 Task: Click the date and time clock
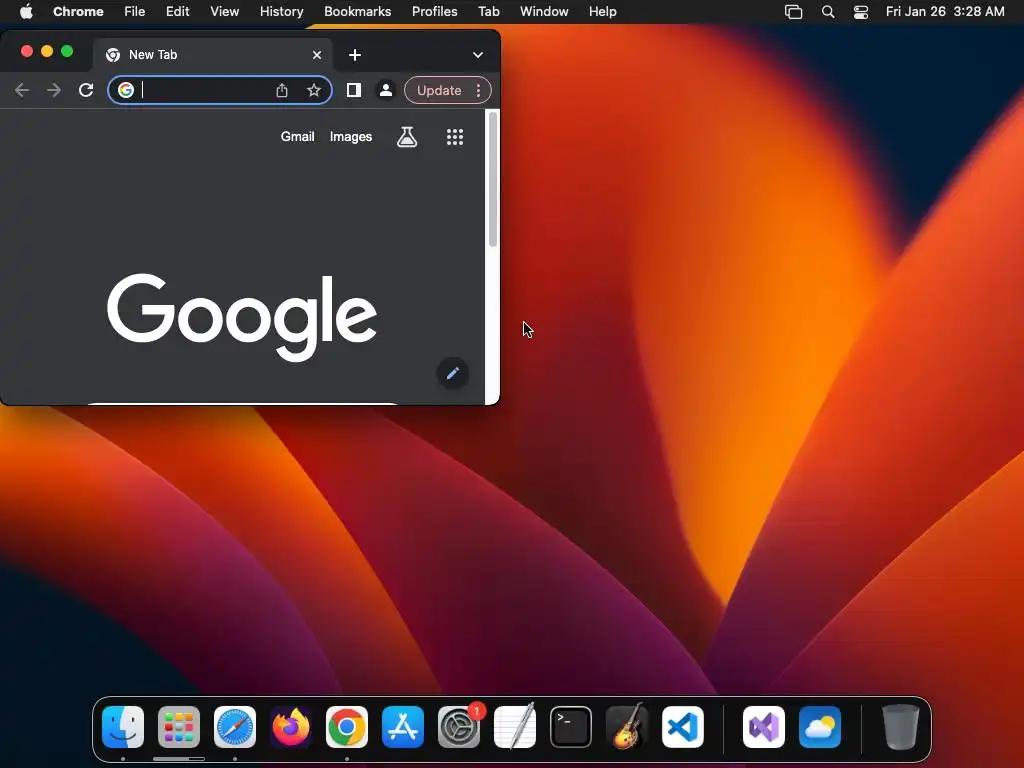tap(945, 12)
